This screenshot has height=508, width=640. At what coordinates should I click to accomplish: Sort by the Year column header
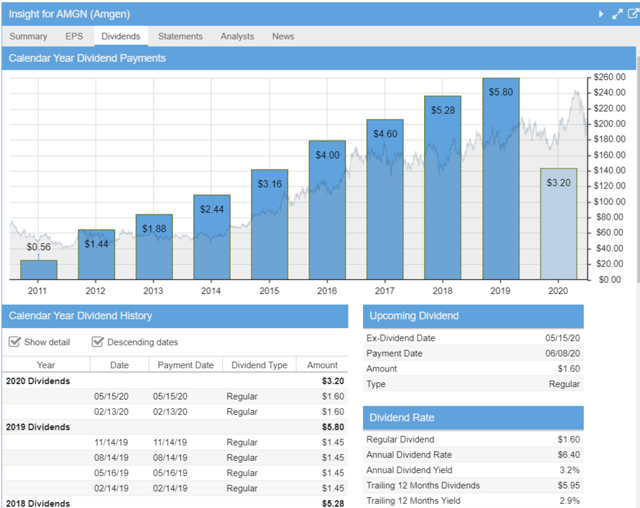pyautogui.click(x=46, y=365)
